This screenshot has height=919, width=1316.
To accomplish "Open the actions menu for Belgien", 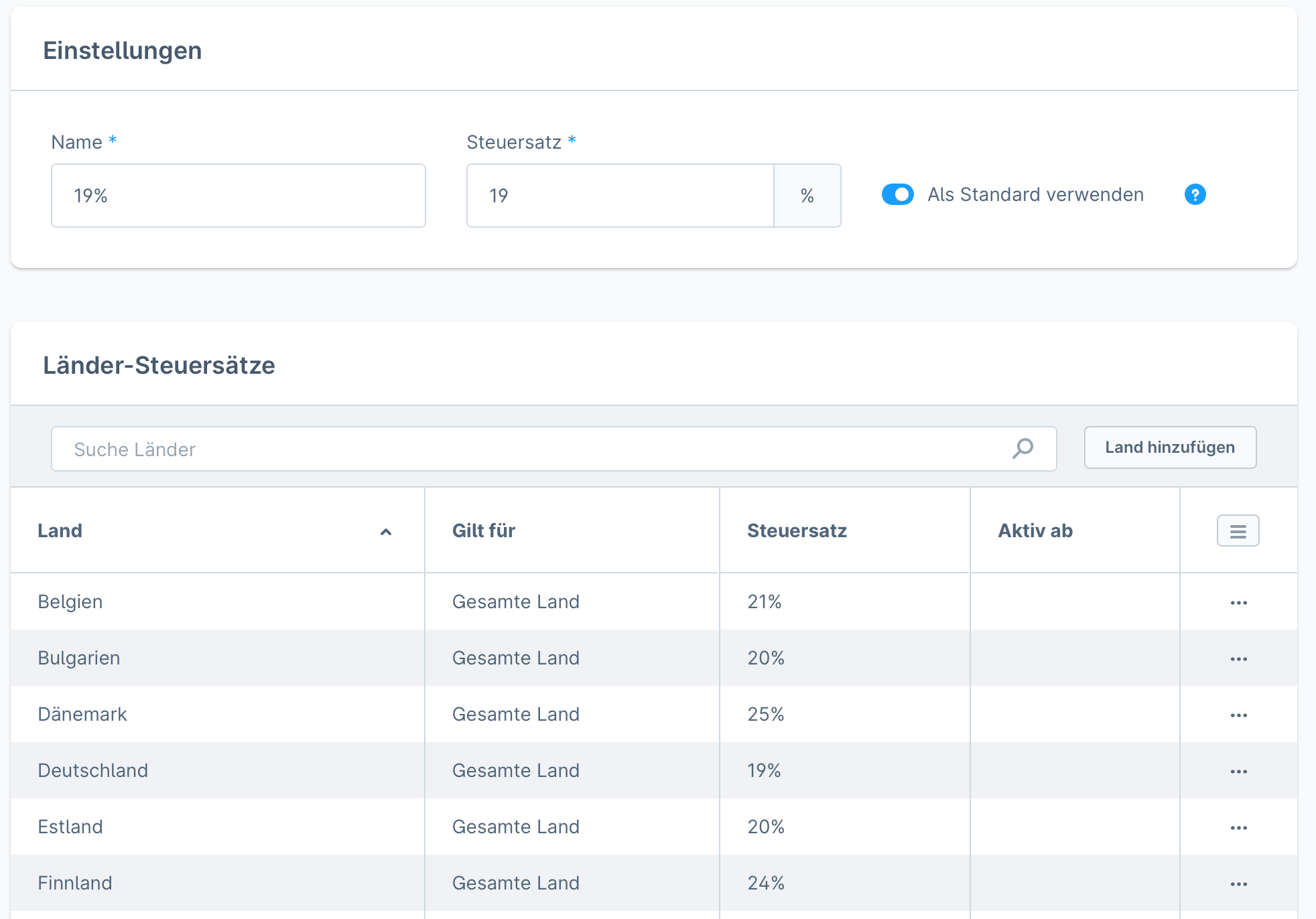I will [x=1238, y=602].
